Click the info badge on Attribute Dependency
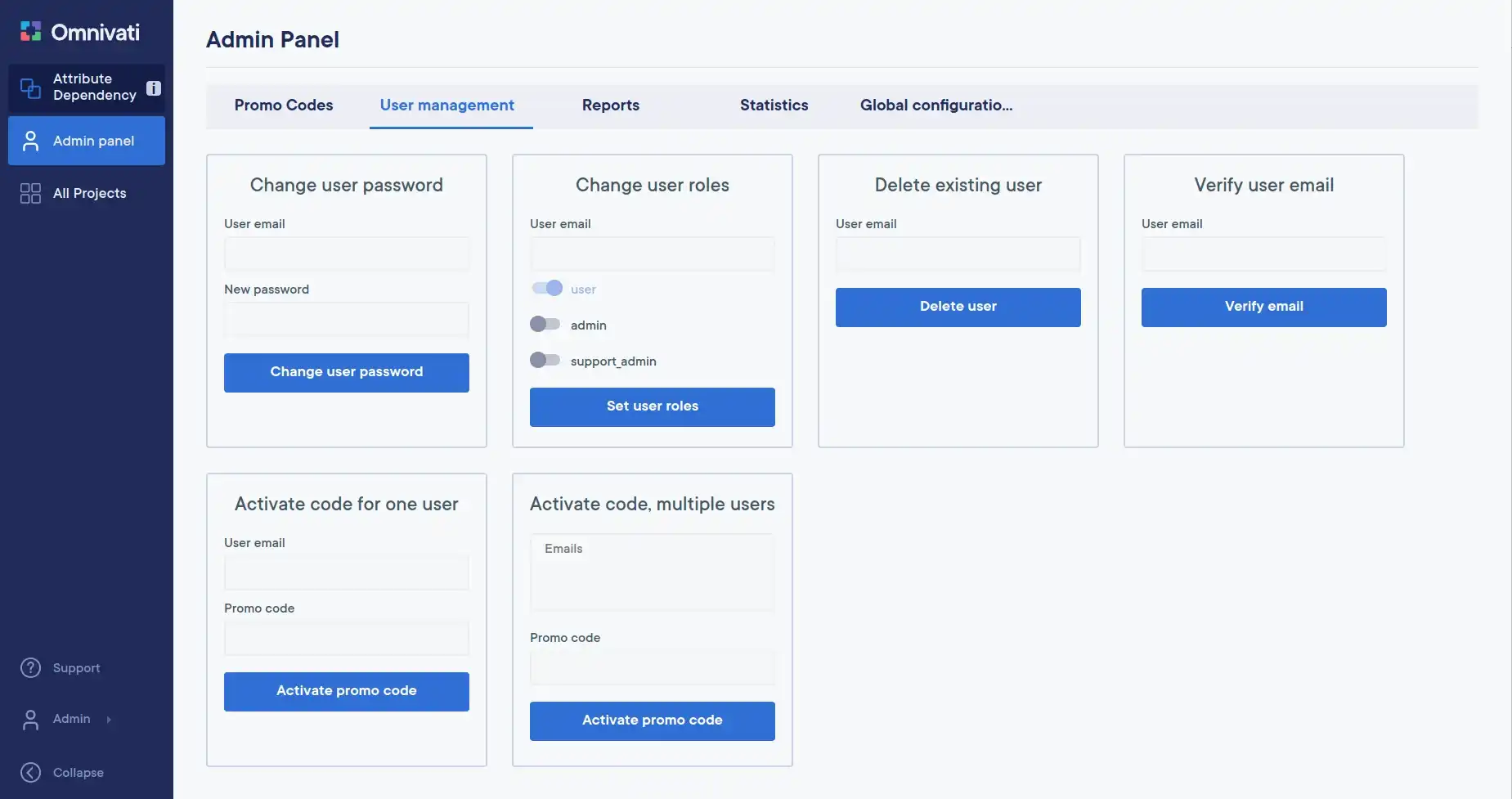 point(153,88)
